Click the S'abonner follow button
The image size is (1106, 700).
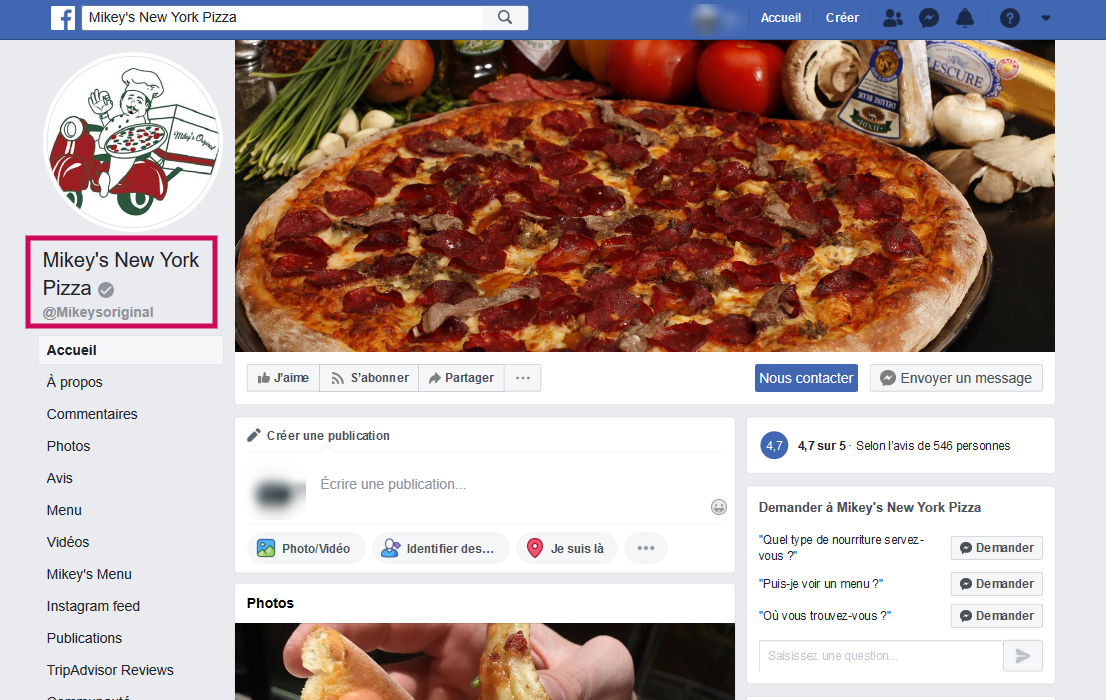click(370, 378)
